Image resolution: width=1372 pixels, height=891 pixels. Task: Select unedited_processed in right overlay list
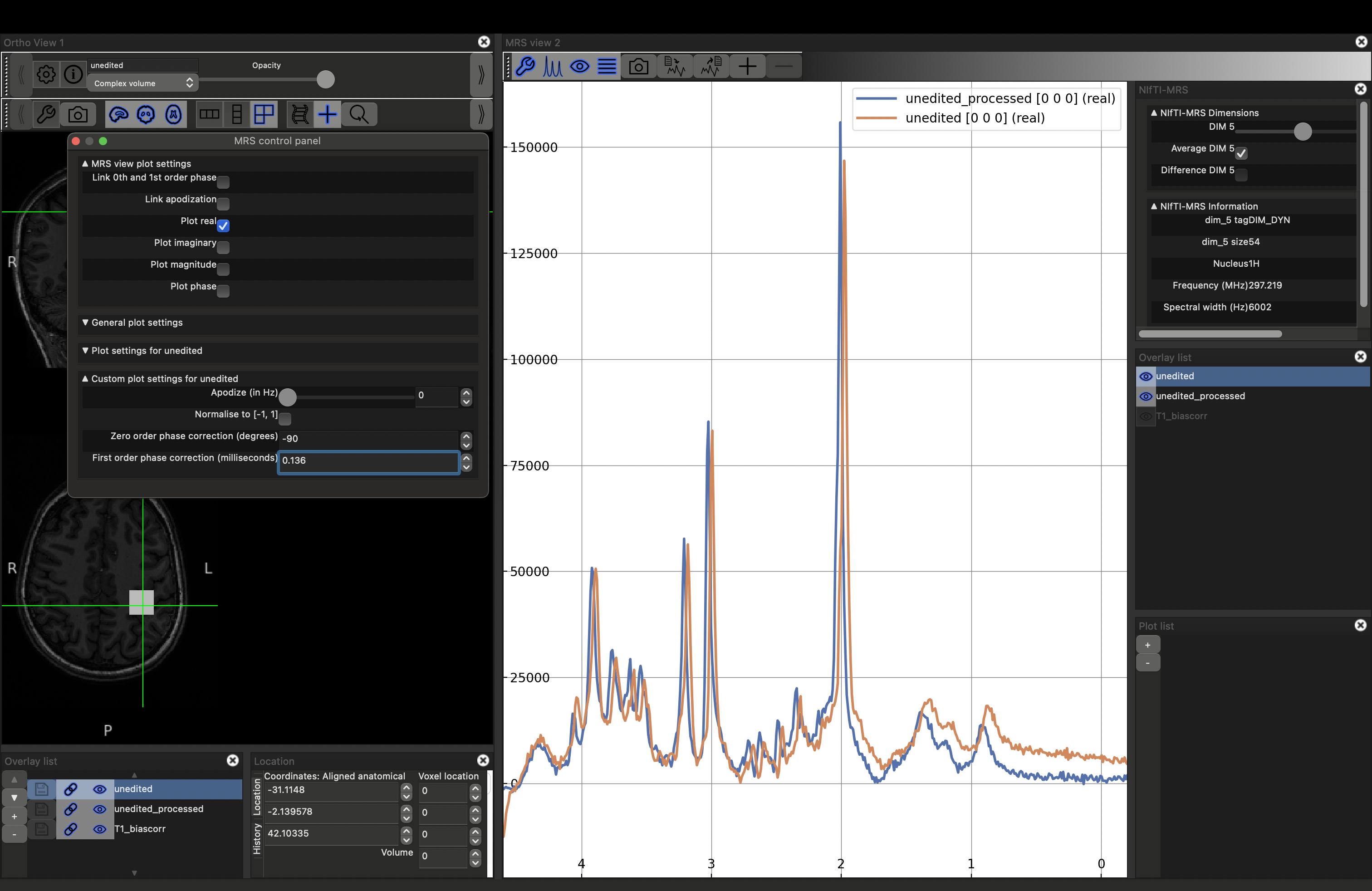(x=1200, y=397)
